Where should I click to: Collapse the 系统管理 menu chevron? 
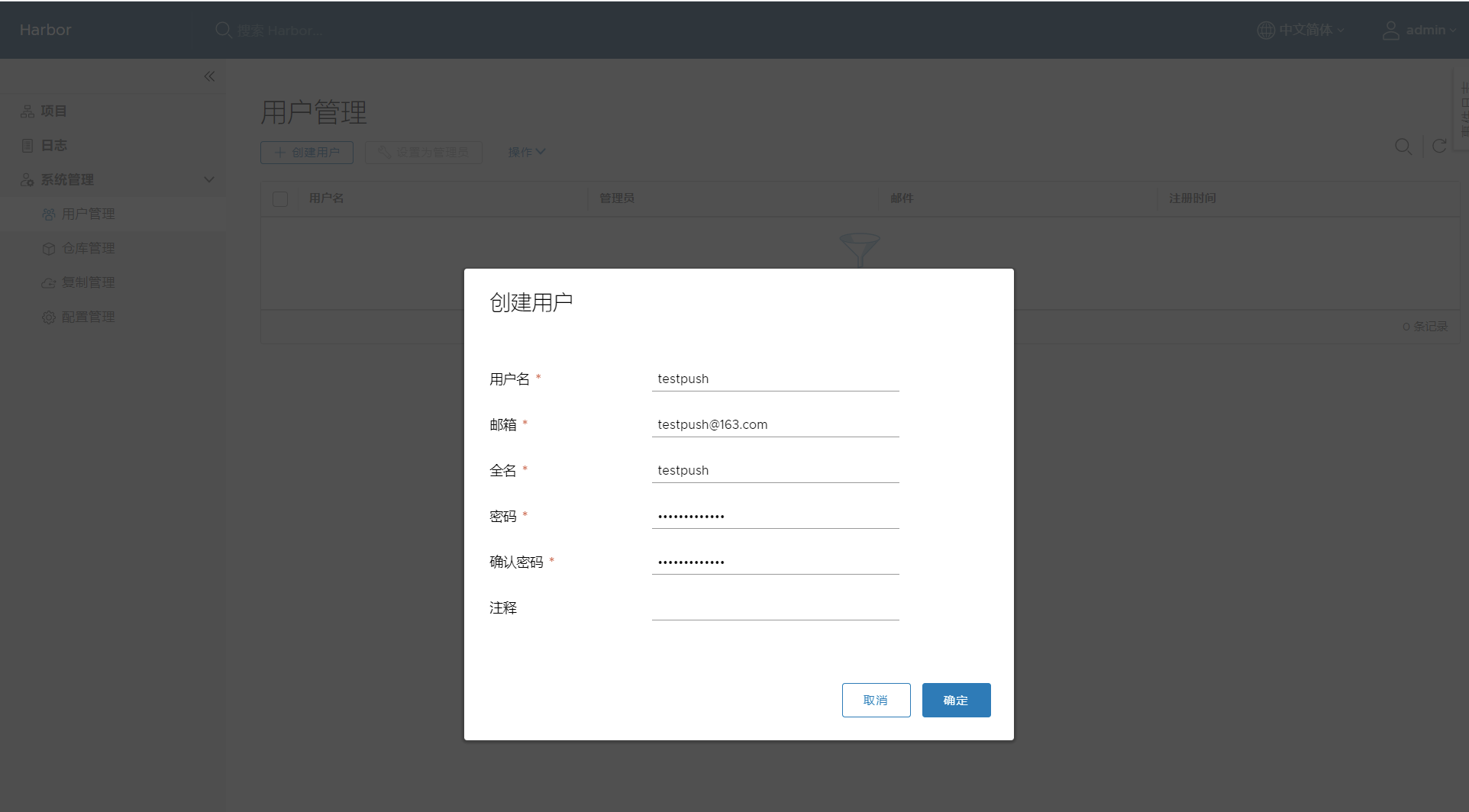(x=208, y=179)
